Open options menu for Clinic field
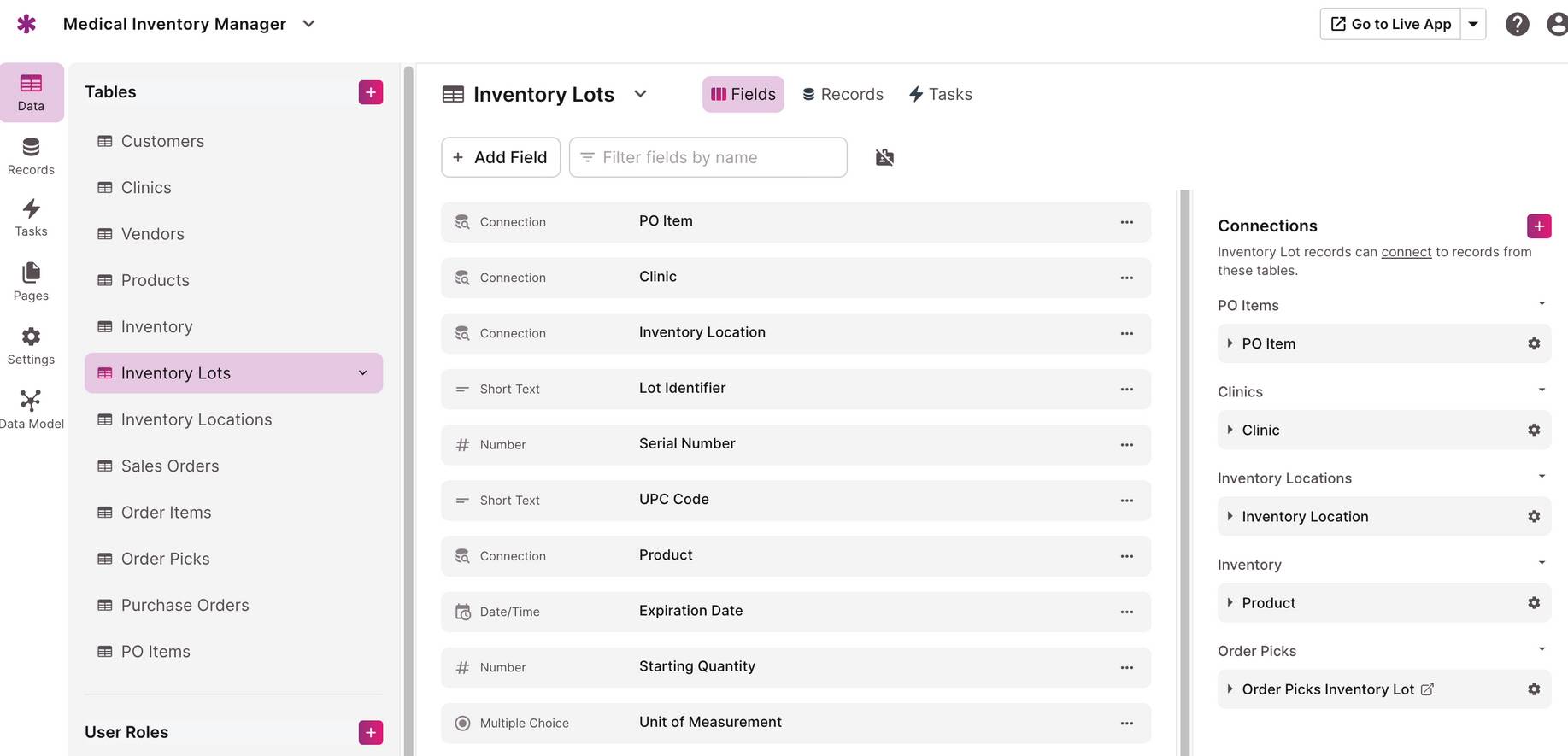 pyautogui.click(x=1127, y=278)
